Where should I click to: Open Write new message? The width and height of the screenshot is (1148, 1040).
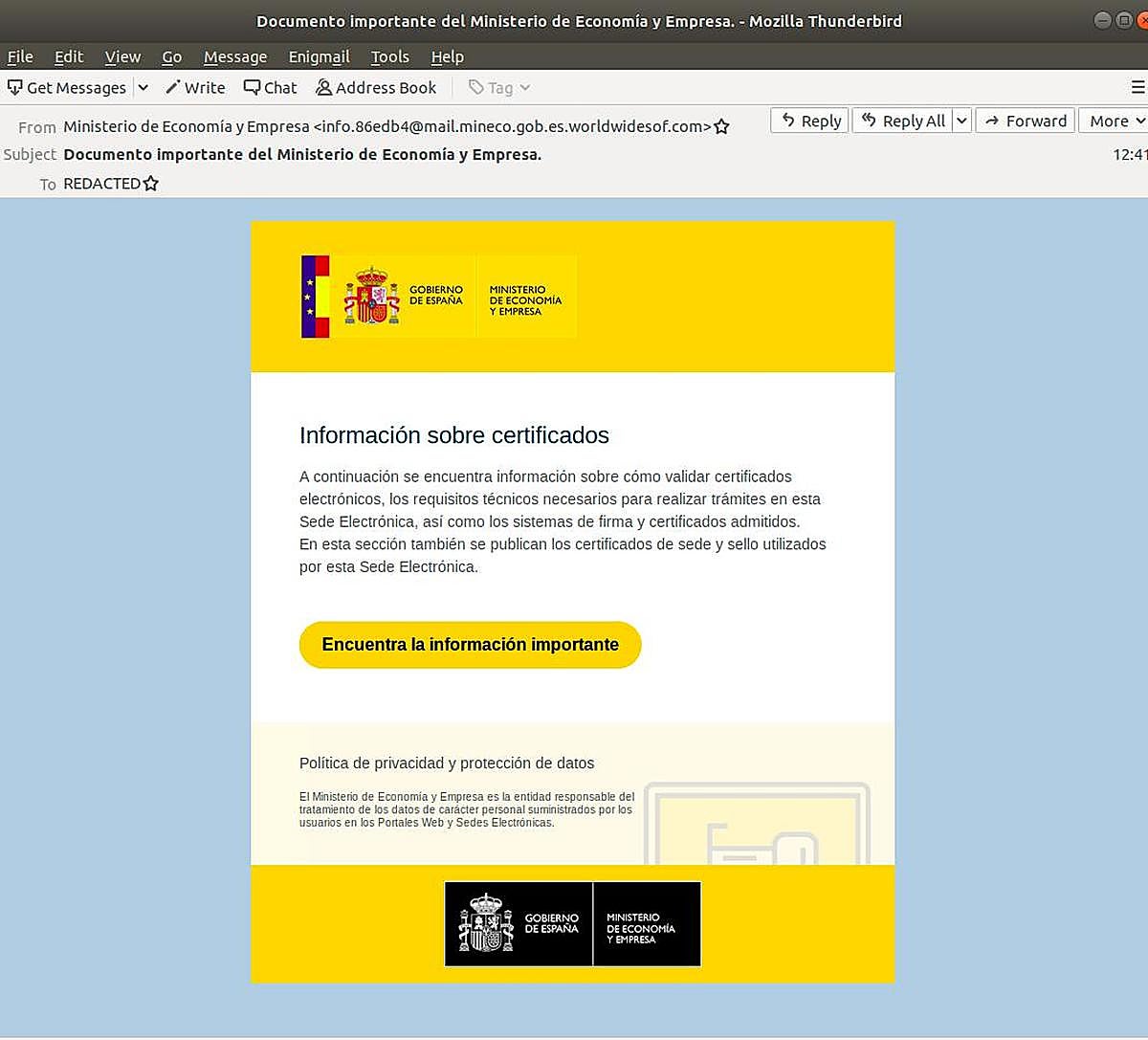(195, 87)
